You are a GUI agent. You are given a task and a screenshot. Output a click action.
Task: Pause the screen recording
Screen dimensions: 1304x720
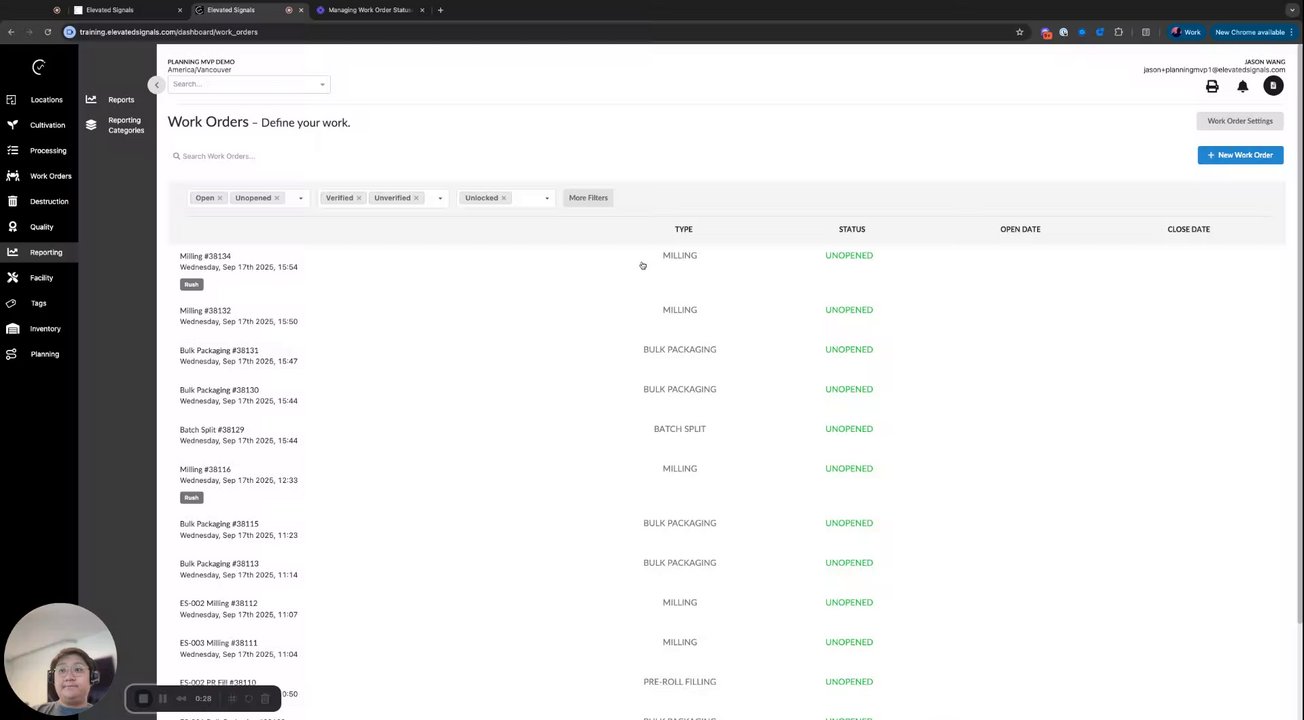point(162,699)
